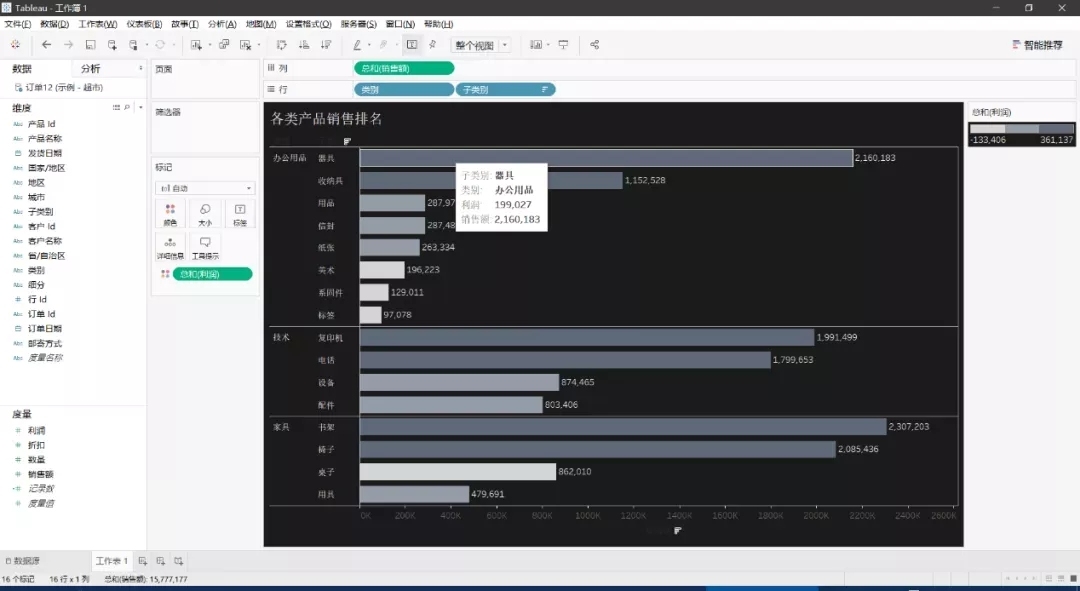This screenshot has height=591, width=1080.
Task: Click the dimensions search magnifier icon
Action: point(127,107)
